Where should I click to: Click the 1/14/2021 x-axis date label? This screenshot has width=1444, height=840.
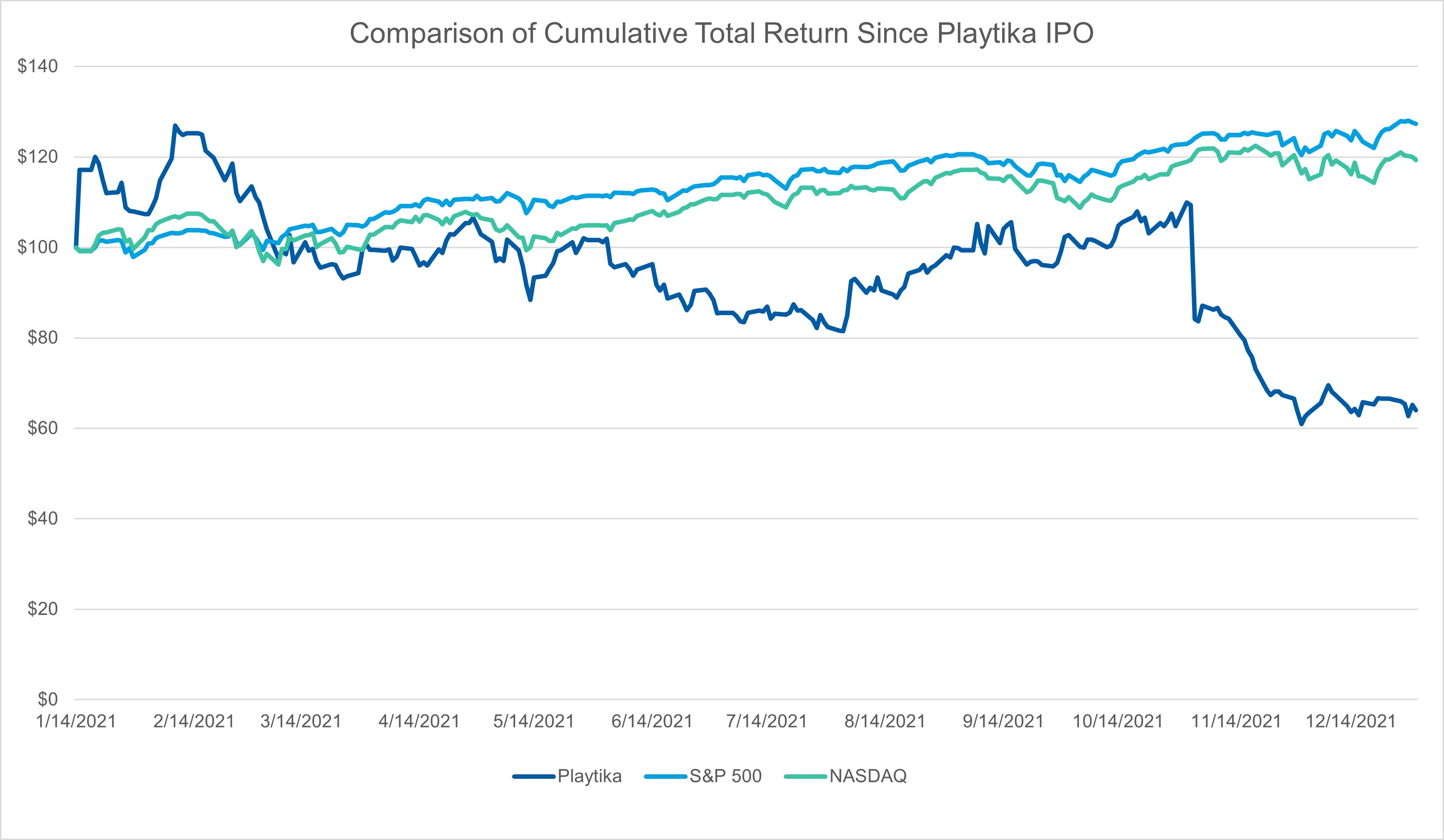point(76,722)
